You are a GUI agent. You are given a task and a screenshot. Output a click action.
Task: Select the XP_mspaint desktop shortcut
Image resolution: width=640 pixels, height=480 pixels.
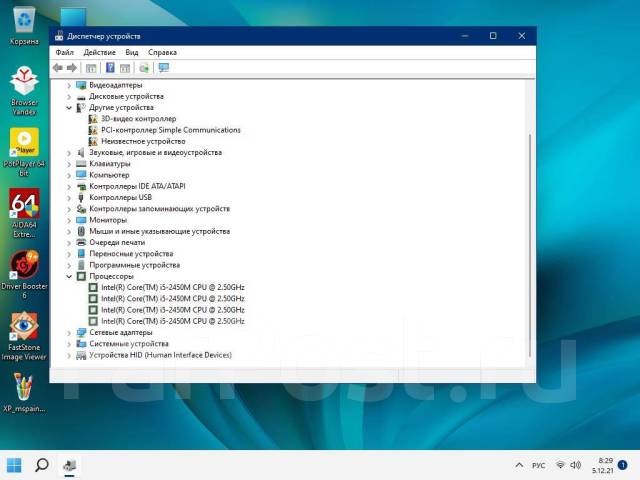(x=24, y=393)
